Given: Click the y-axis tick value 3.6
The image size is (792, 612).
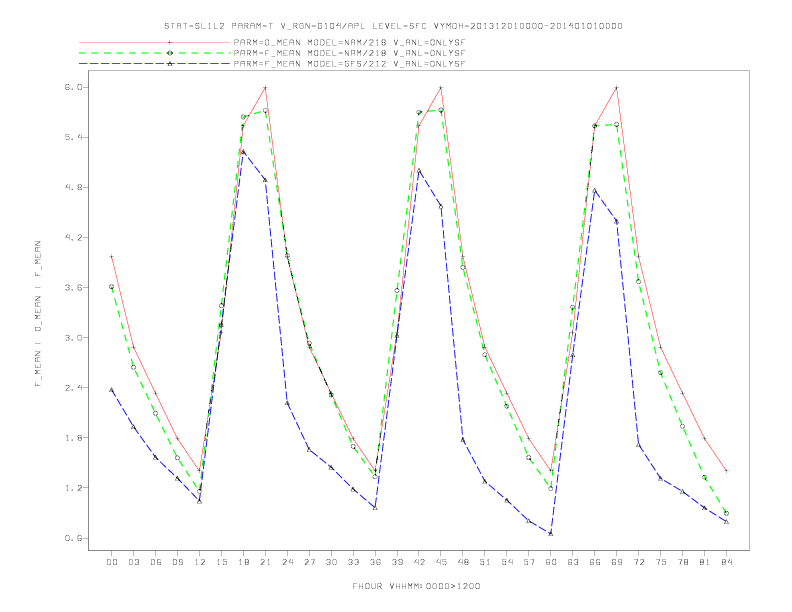Looking at the screenshot, I should [x=73, y=287].
